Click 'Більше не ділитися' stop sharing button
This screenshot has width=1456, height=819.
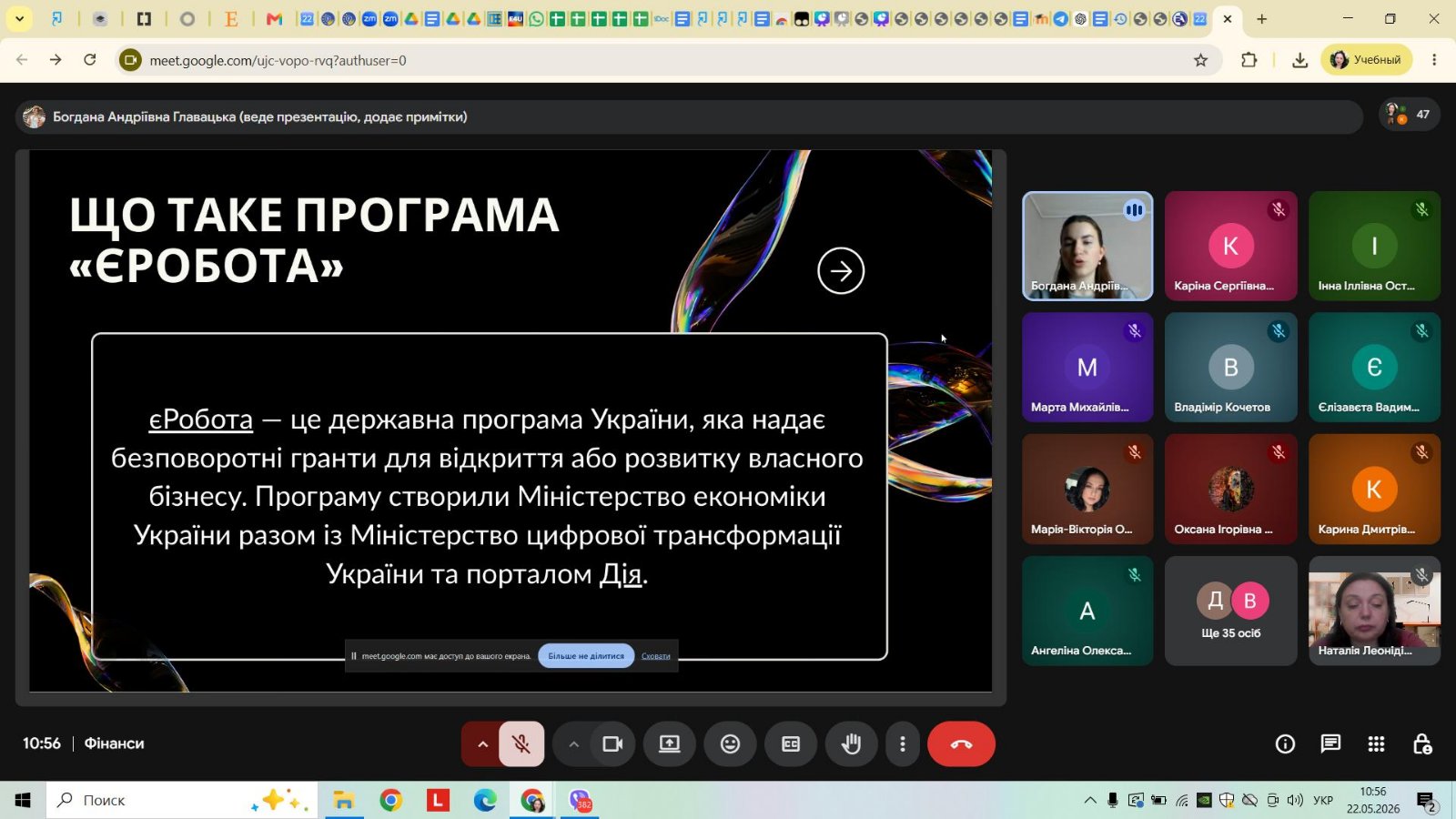pyautogui.click(x=586, y=656)
